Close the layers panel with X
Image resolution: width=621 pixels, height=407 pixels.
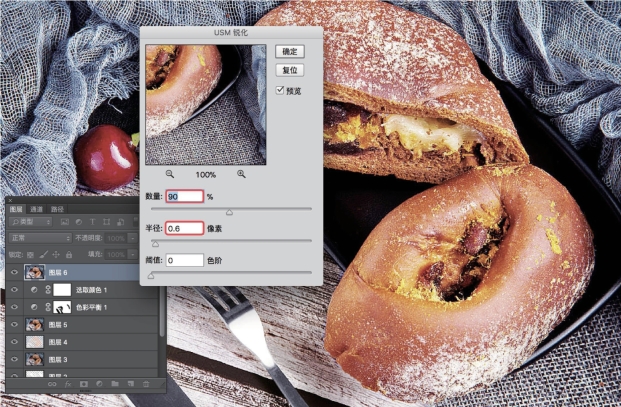(x=10, y=201)
